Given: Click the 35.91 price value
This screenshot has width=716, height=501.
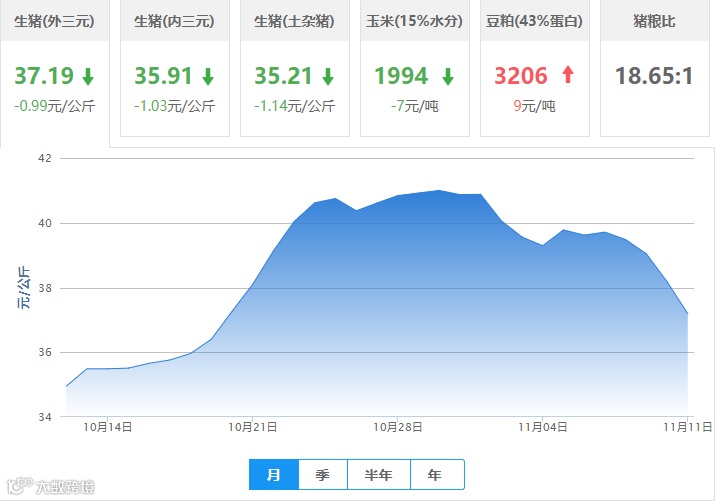Looking at the screenshot, I should pyautogui.click(x=163, y=76).
